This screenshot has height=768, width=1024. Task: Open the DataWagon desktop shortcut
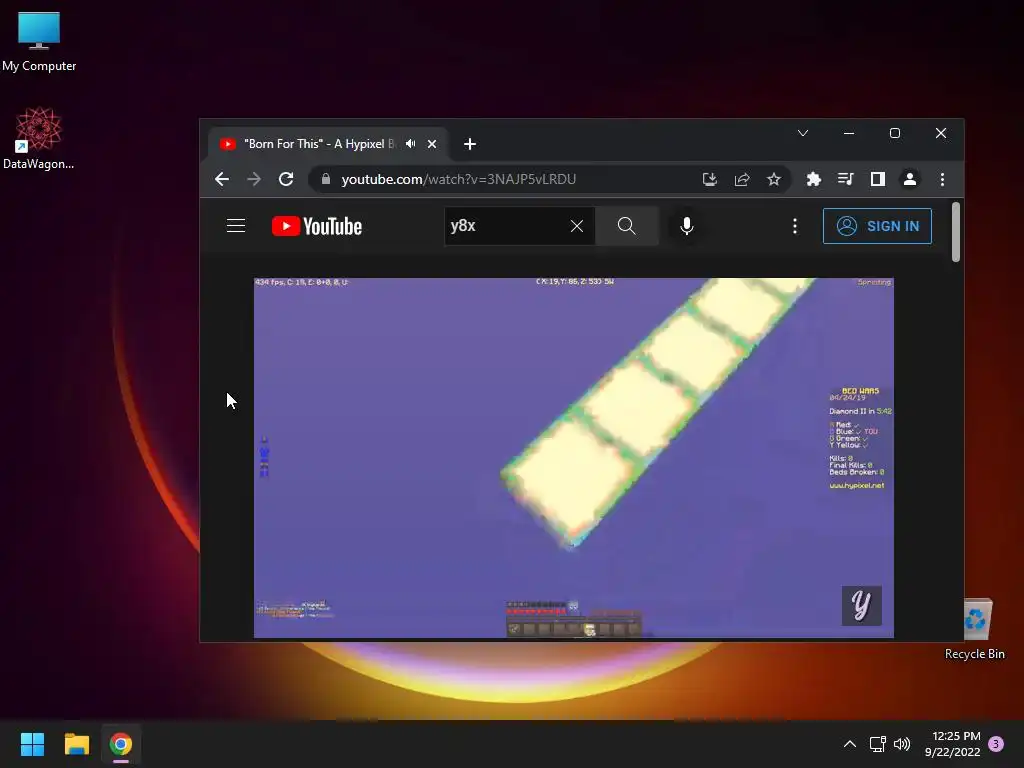click(x=39, y=138)
